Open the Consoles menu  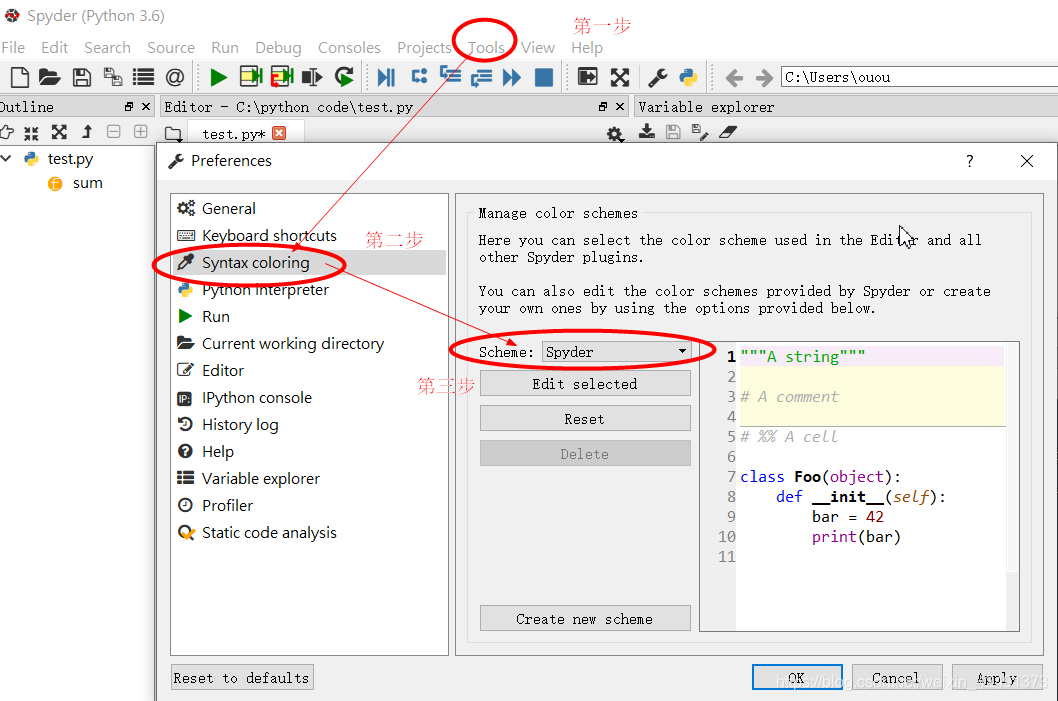349,48
